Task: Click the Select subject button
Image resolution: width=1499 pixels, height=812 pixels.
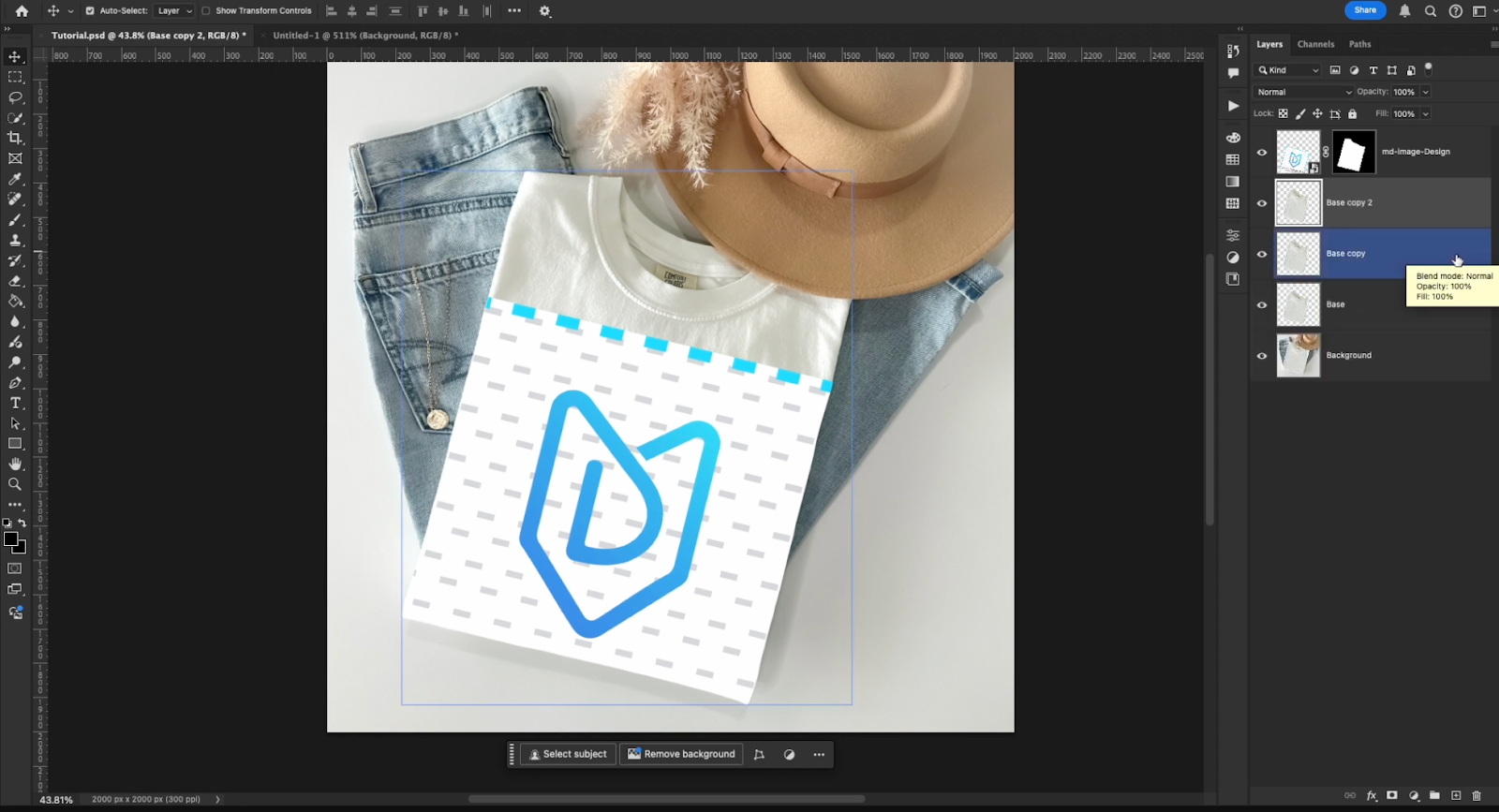Action: pos(568,754)
